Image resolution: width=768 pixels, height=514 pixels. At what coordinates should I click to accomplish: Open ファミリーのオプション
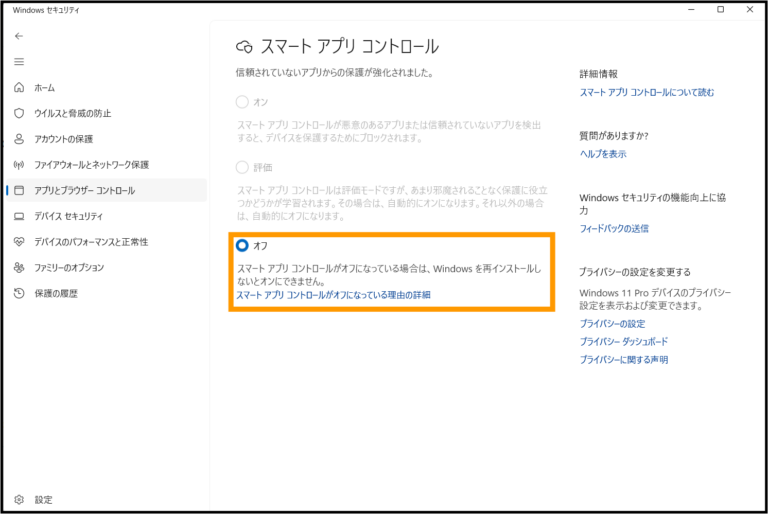(x=106, y=268)
